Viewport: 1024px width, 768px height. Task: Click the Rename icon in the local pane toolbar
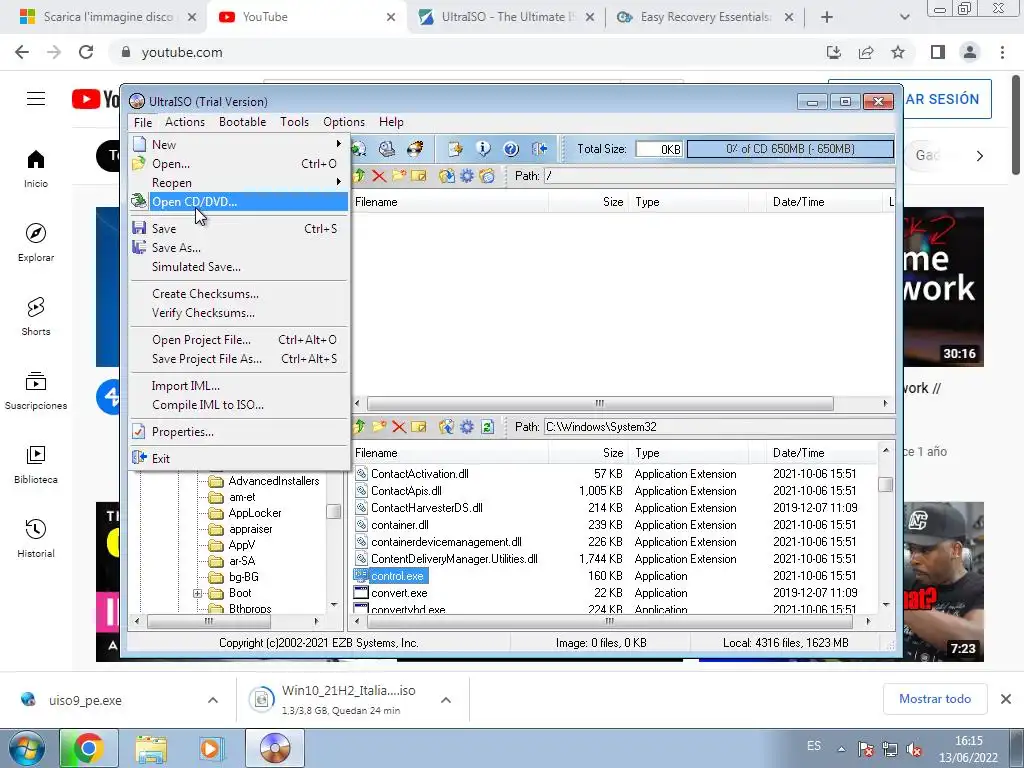point(419,426)
